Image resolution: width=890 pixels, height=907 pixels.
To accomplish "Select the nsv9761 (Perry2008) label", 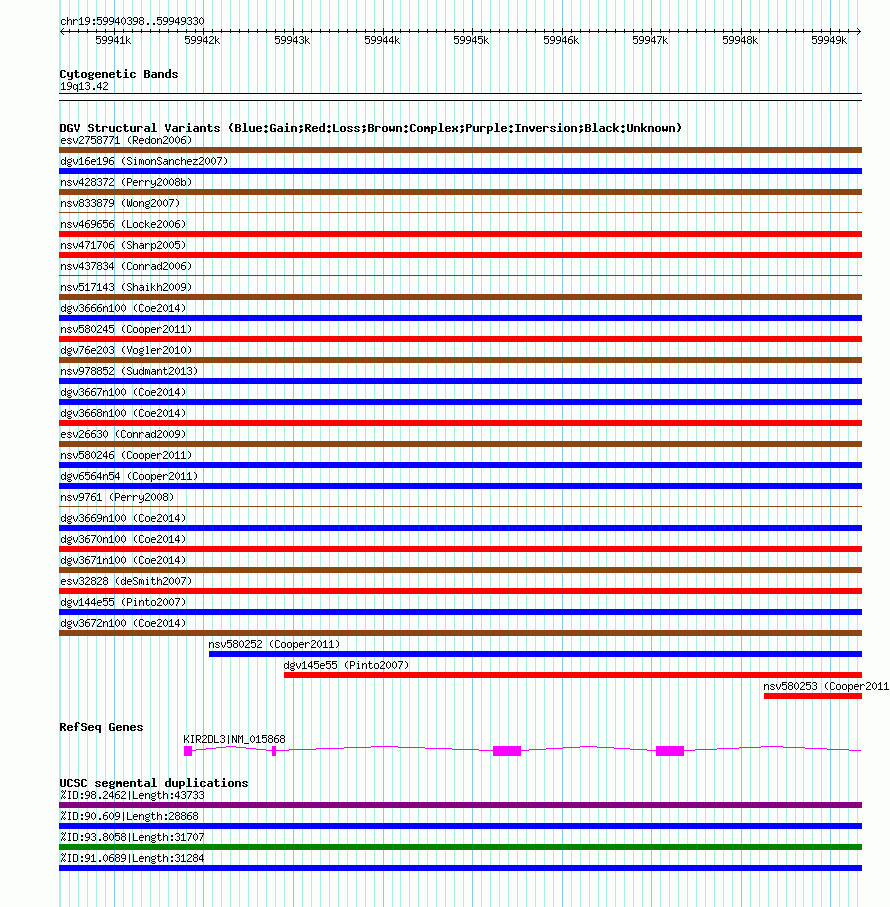I will [117, 497].
